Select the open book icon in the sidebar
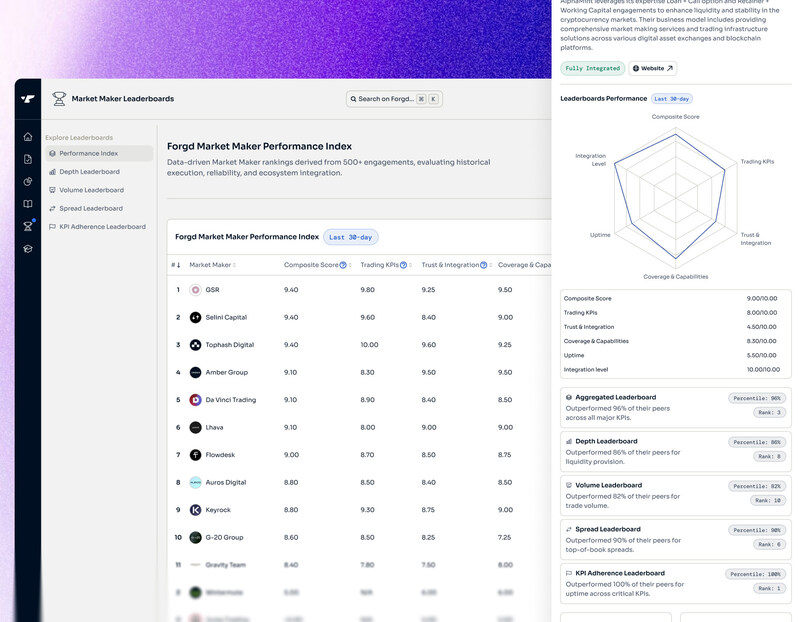Viewport: 800px width, 622px height. (x=28, y=204)
